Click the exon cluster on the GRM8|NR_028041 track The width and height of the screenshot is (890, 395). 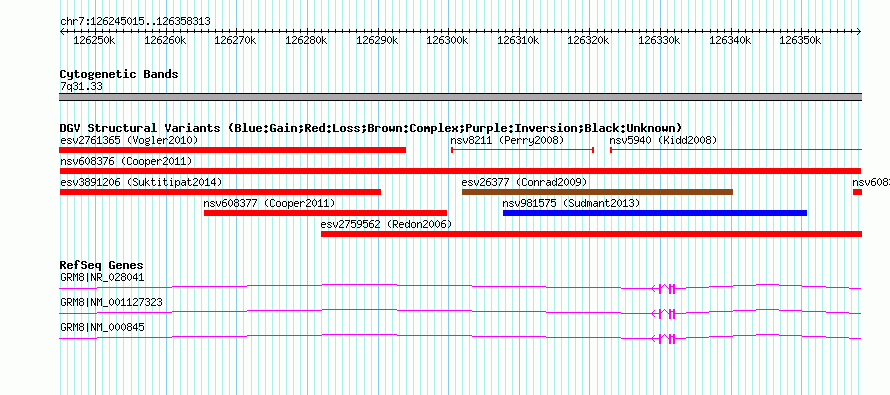point(663,288)
